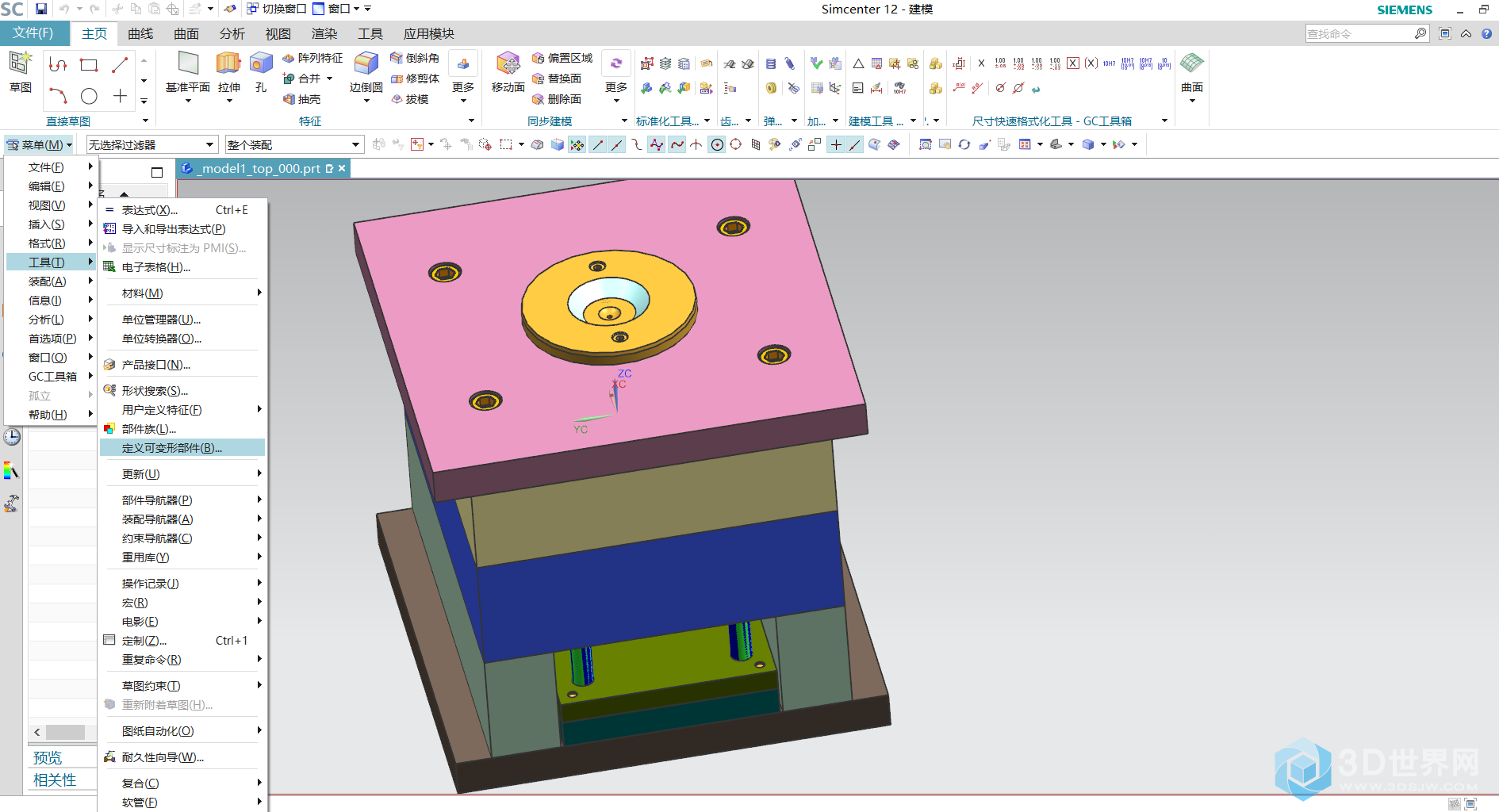The image size is (1499, 812).
Task: Click the Move Face (移动面) icon
Action: coord(508,63)
